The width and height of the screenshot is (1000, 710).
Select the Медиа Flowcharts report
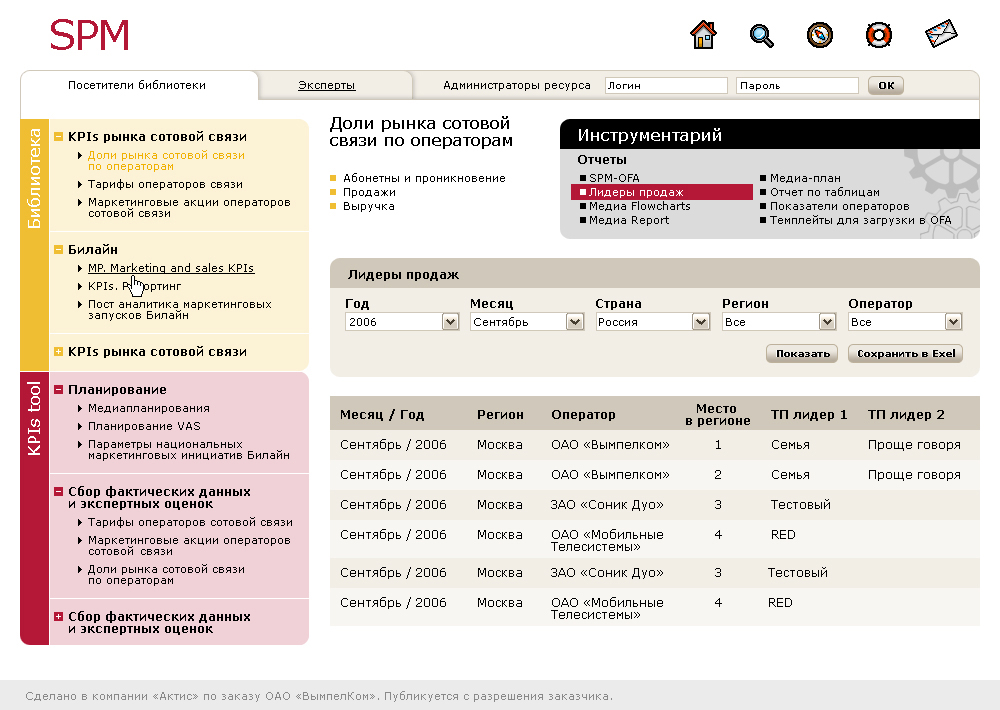pyautogui.click(x=639, y=206)
